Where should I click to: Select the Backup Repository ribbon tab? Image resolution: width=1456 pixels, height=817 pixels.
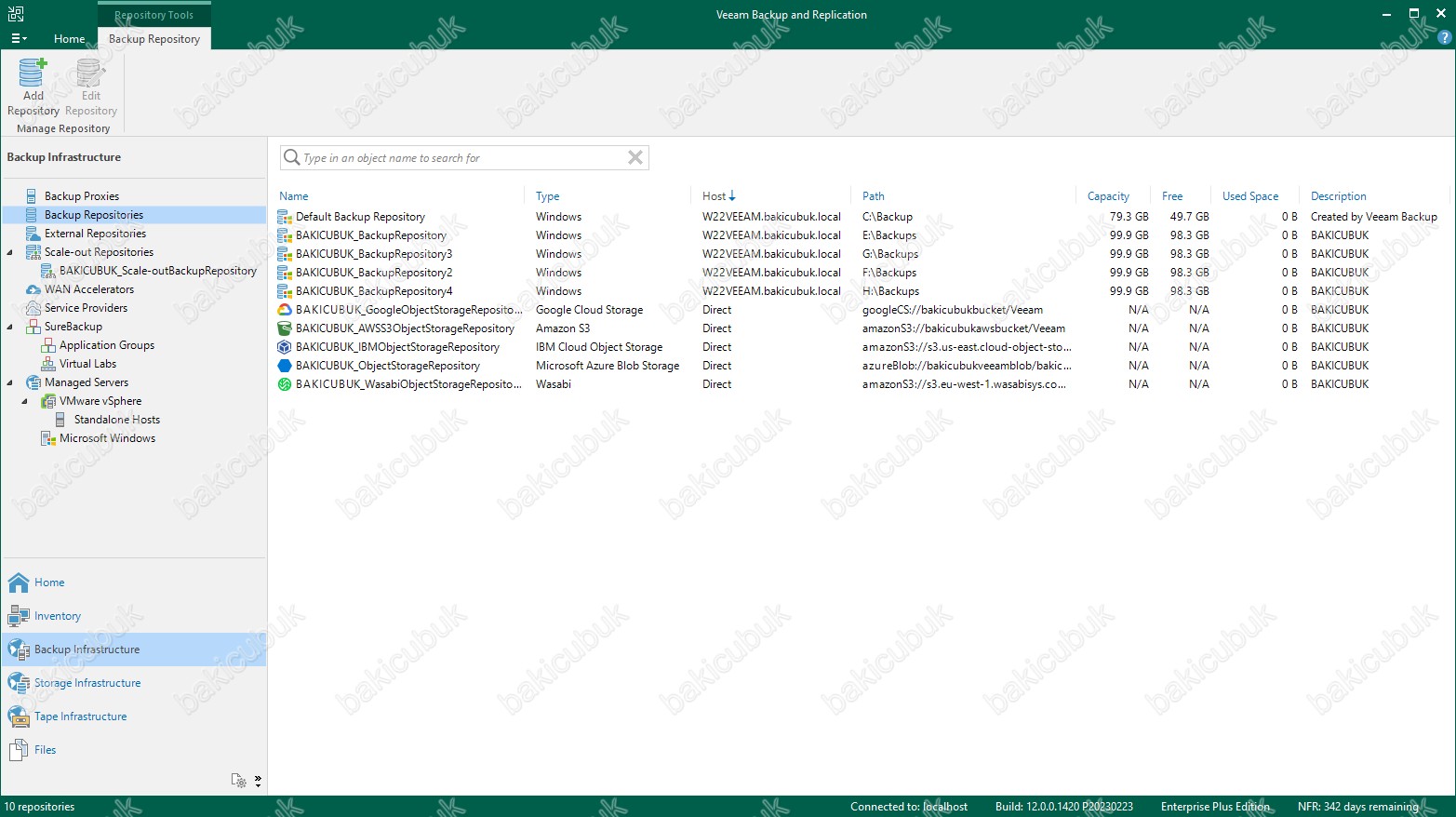[x=154, y=38]
